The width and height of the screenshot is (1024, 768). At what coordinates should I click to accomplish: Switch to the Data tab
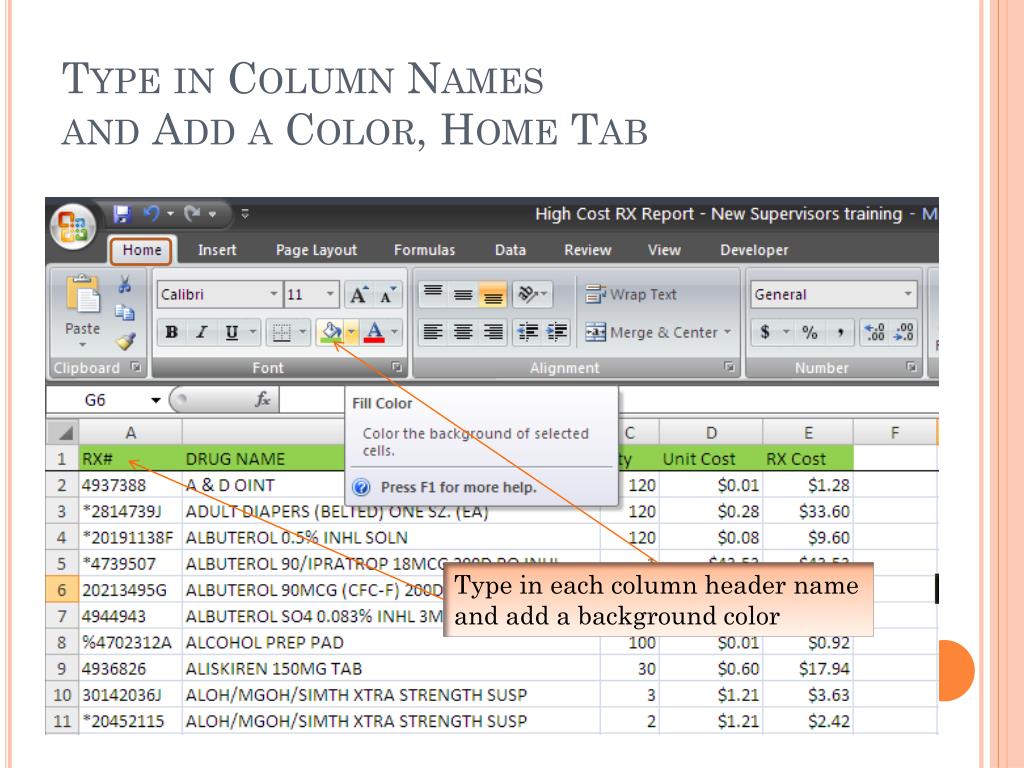click(510, 250)
